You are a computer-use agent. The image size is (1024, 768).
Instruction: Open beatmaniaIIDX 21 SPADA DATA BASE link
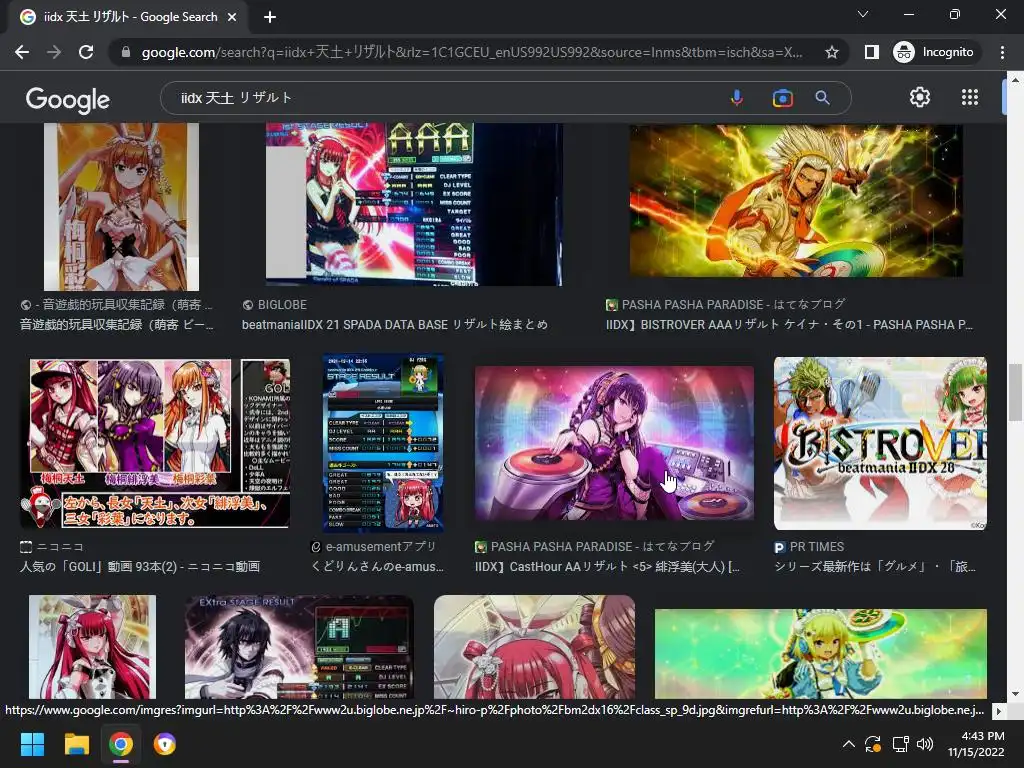pos(394,325)
